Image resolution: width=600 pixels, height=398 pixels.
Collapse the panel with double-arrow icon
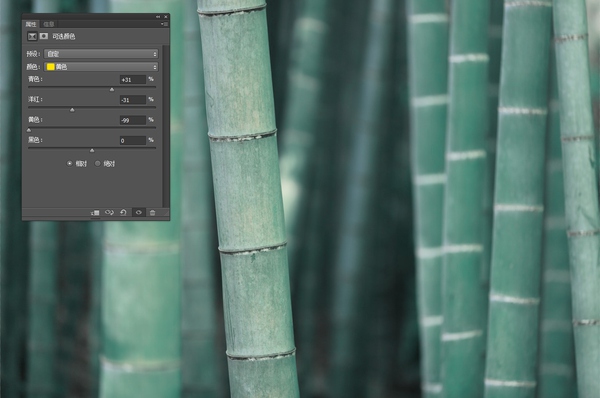pyautogui.click(x=158, y=17)
